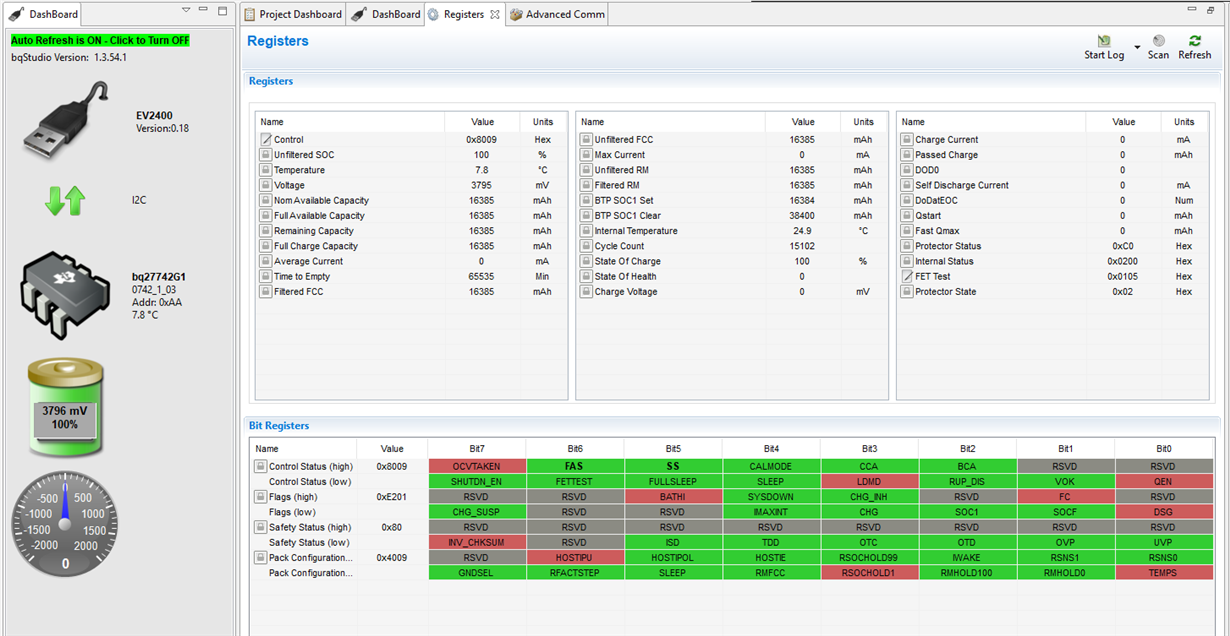
Task: Click the FETTEST bit cell
Action: [574, 481]
